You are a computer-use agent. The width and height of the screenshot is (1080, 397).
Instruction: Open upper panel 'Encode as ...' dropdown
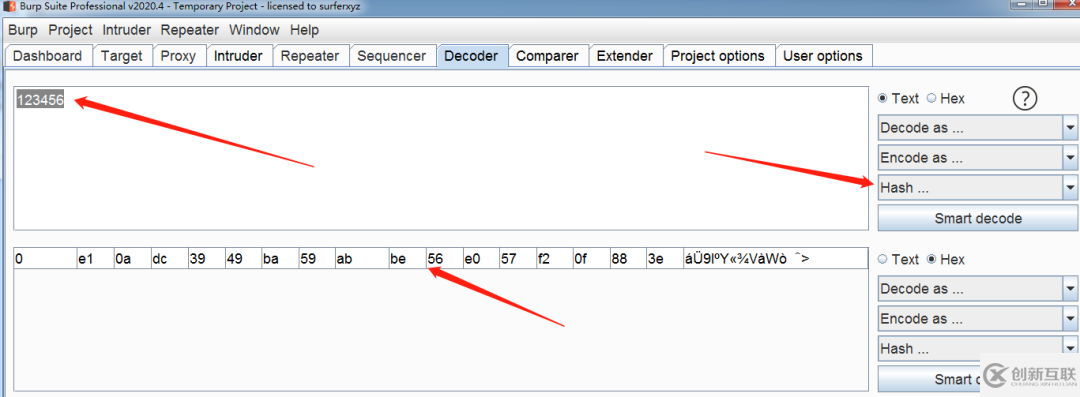click(978, 157)
